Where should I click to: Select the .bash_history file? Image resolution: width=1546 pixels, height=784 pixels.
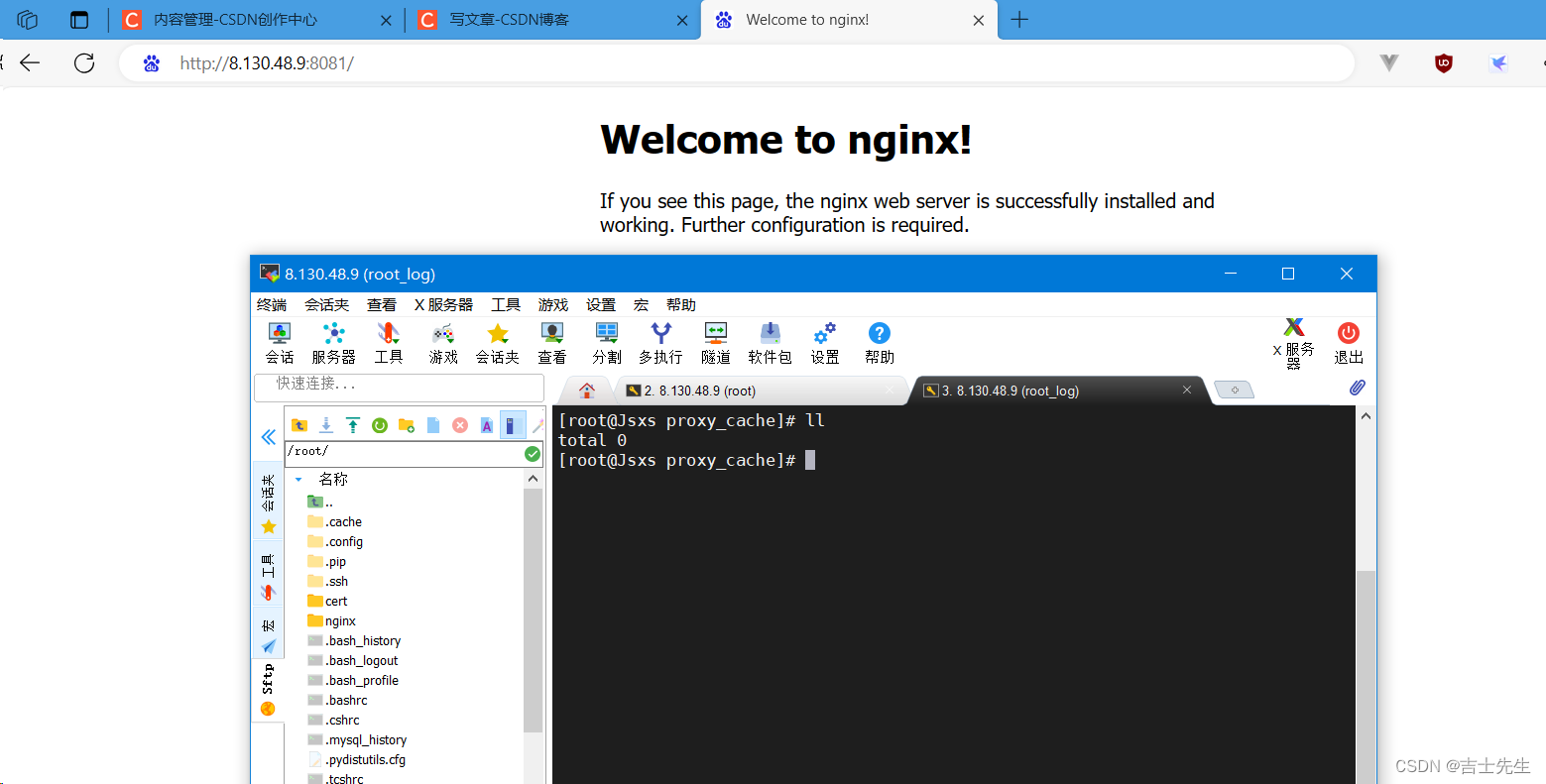(354, 641)
